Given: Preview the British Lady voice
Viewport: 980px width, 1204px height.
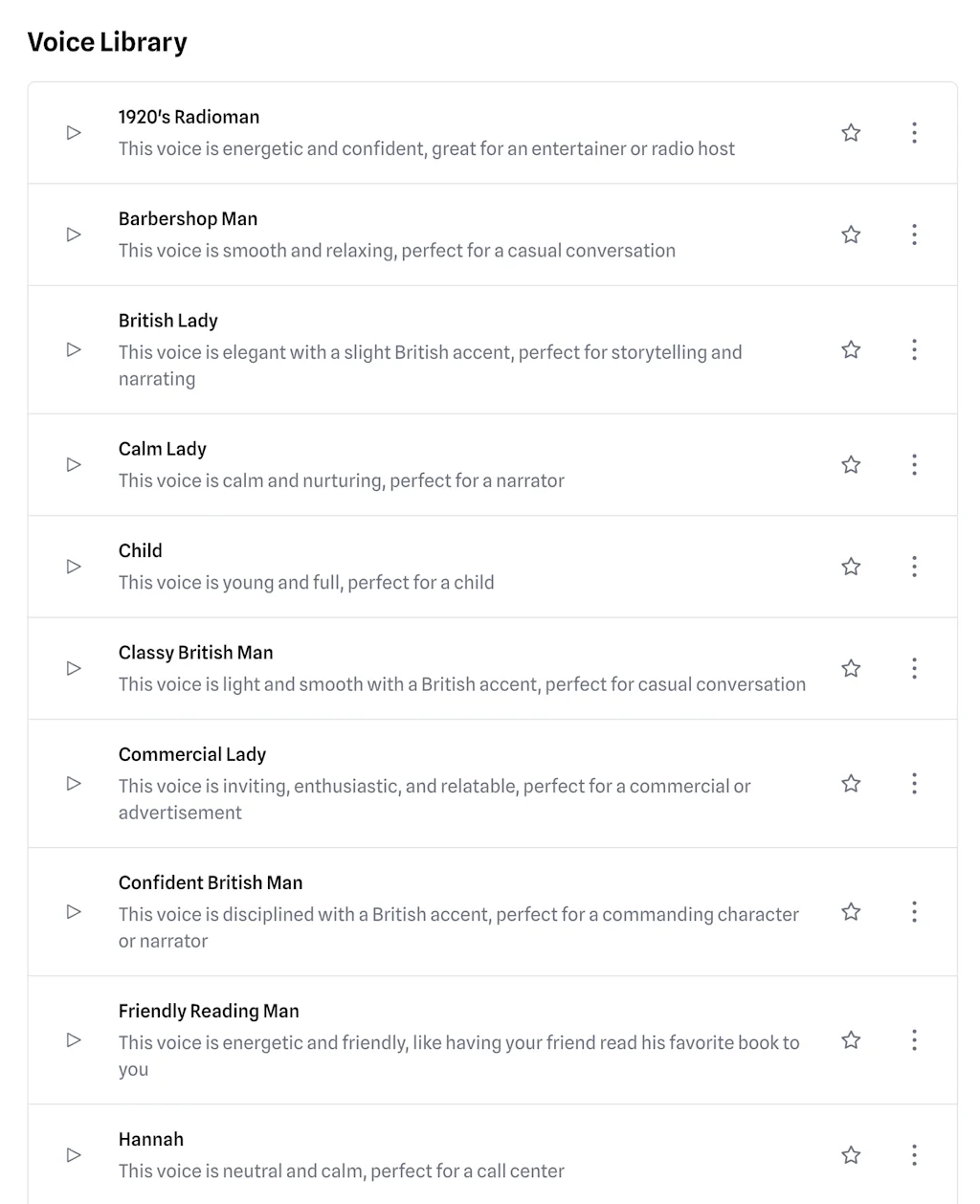Looking at the screenshot, I should coord(74,350).
